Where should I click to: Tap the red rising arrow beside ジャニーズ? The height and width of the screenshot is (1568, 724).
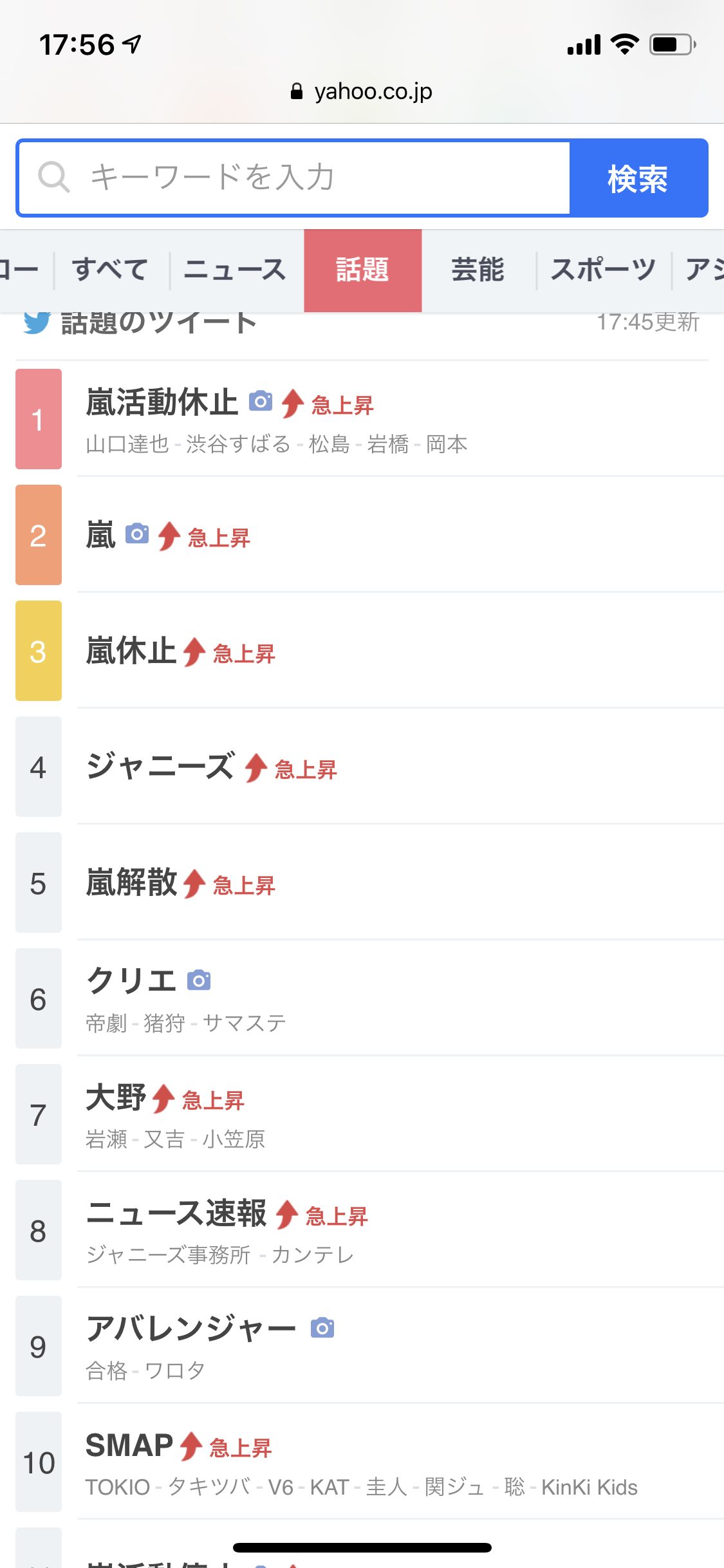tap(256, 767)
